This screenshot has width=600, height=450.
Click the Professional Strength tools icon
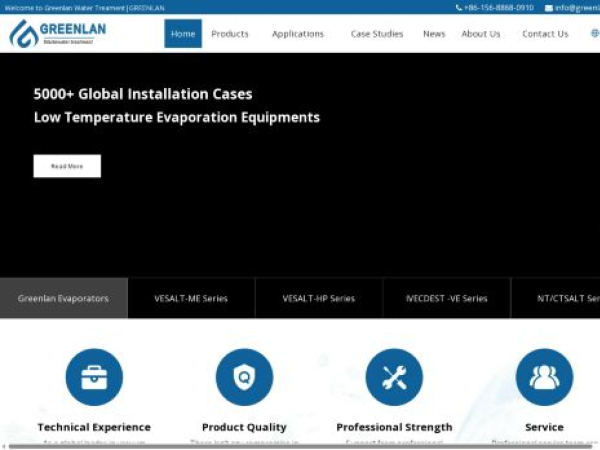394,377
